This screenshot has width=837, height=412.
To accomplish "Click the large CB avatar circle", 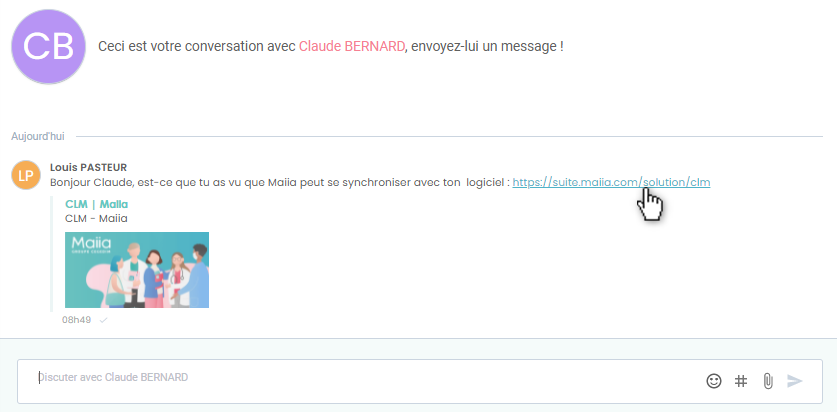I will point(47,47).
